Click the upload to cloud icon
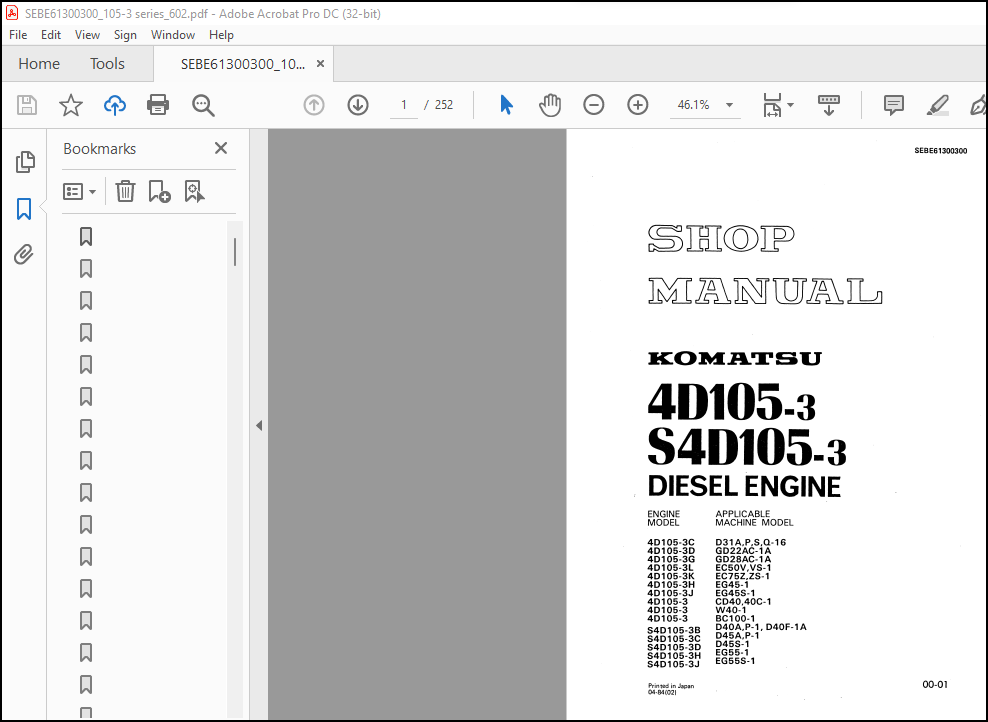Screen dimensions: 988x722 tap(115, 105)
